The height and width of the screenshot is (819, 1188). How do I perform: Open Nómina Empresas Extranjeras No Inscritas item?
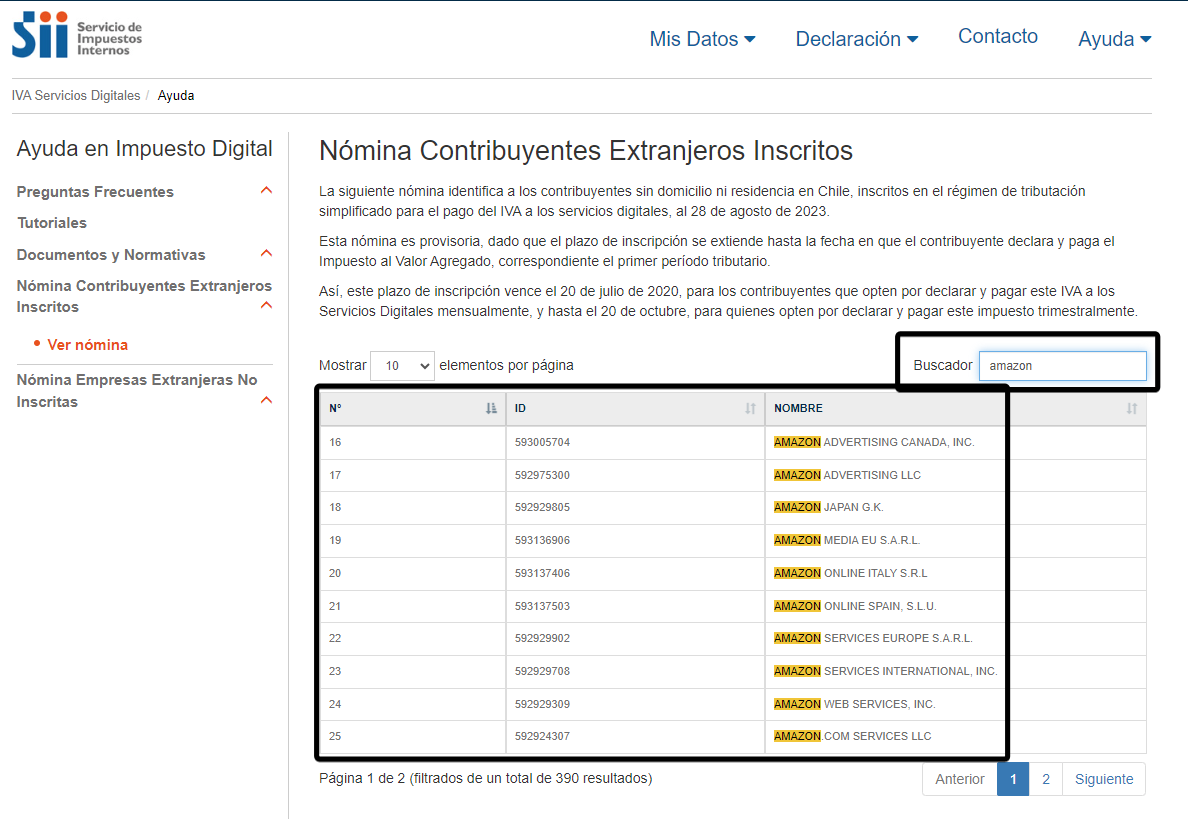[137, 390]
